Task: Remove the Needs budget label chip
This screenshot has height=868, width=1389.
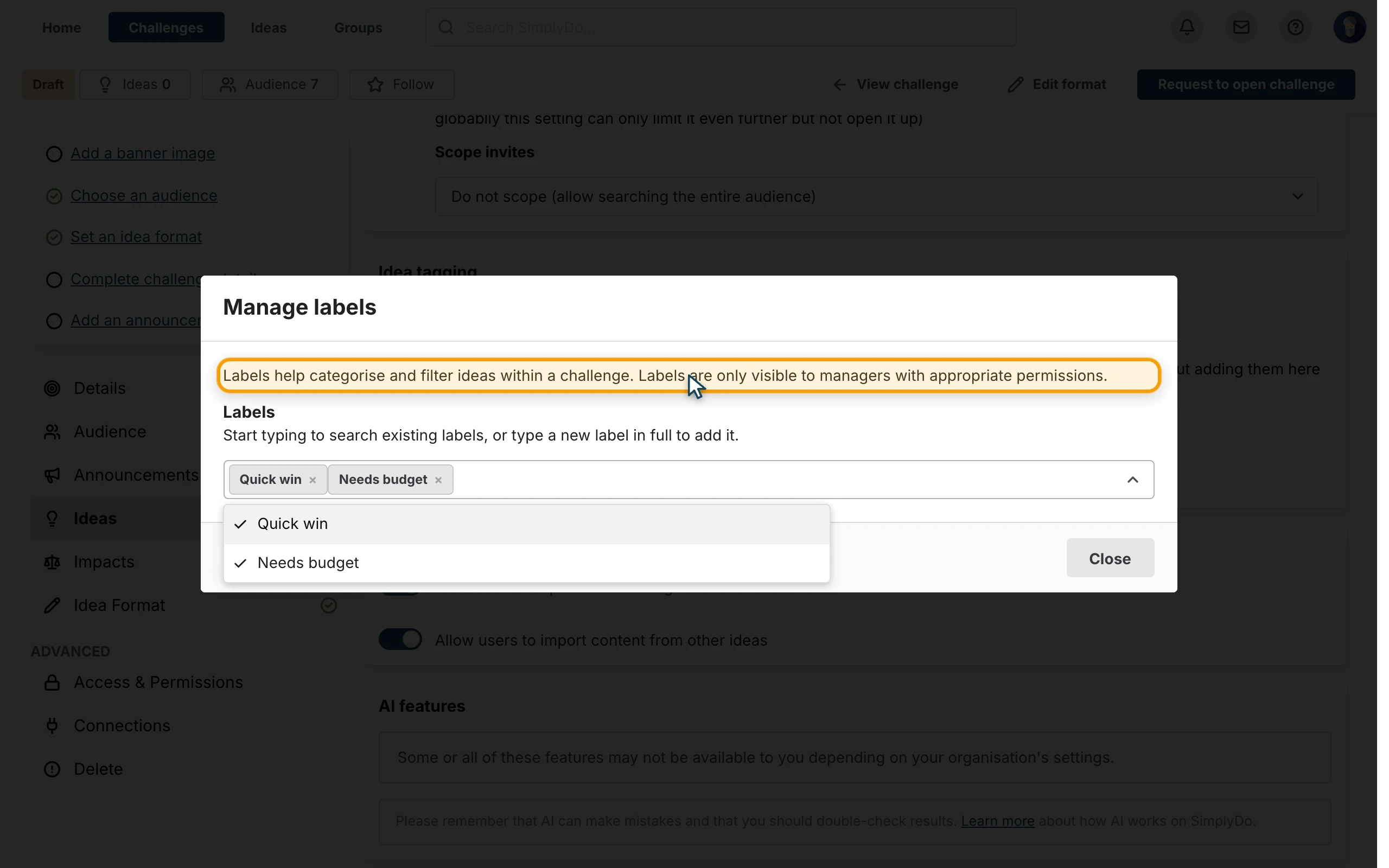Action: pyautogui.click(x=438, y=480)
